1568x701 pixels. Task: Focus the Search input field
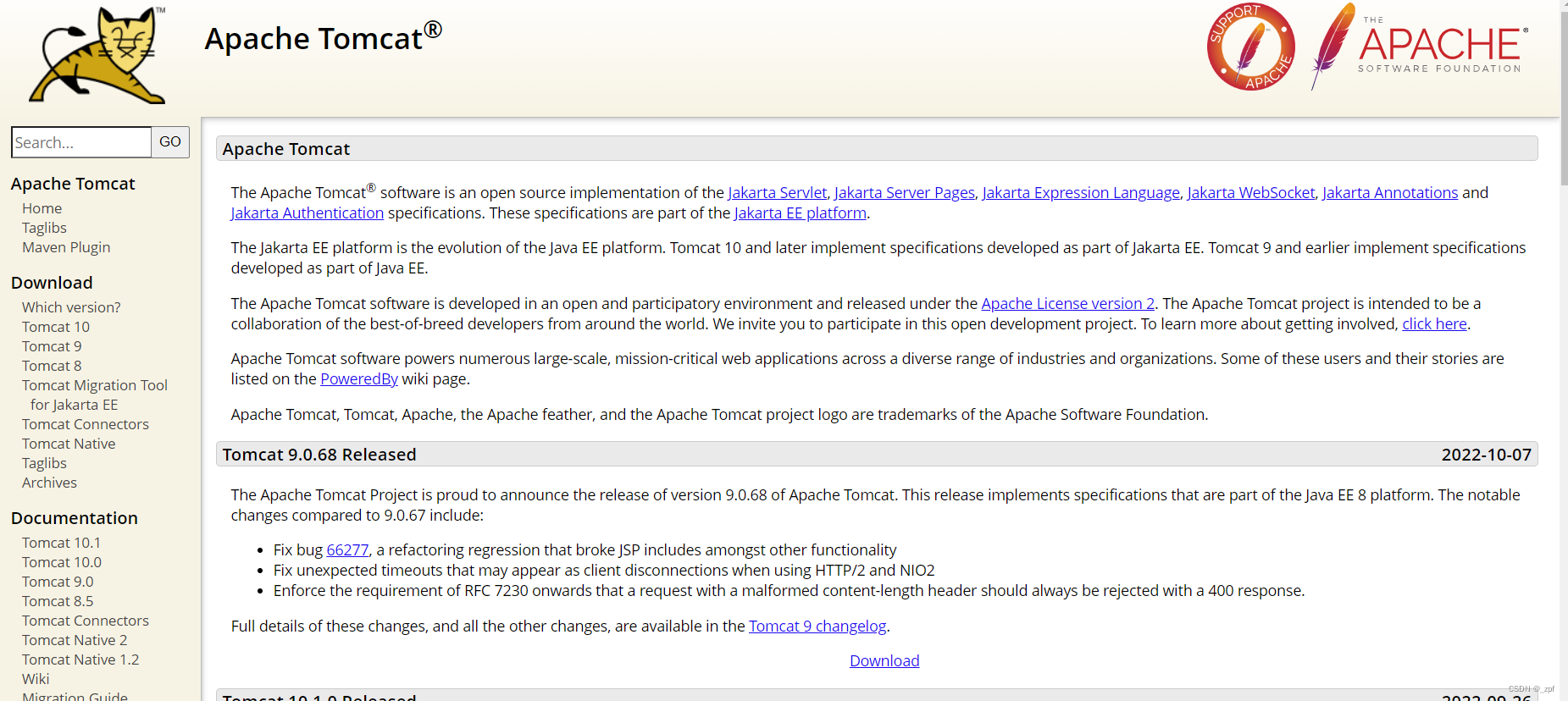pos(81,142)
